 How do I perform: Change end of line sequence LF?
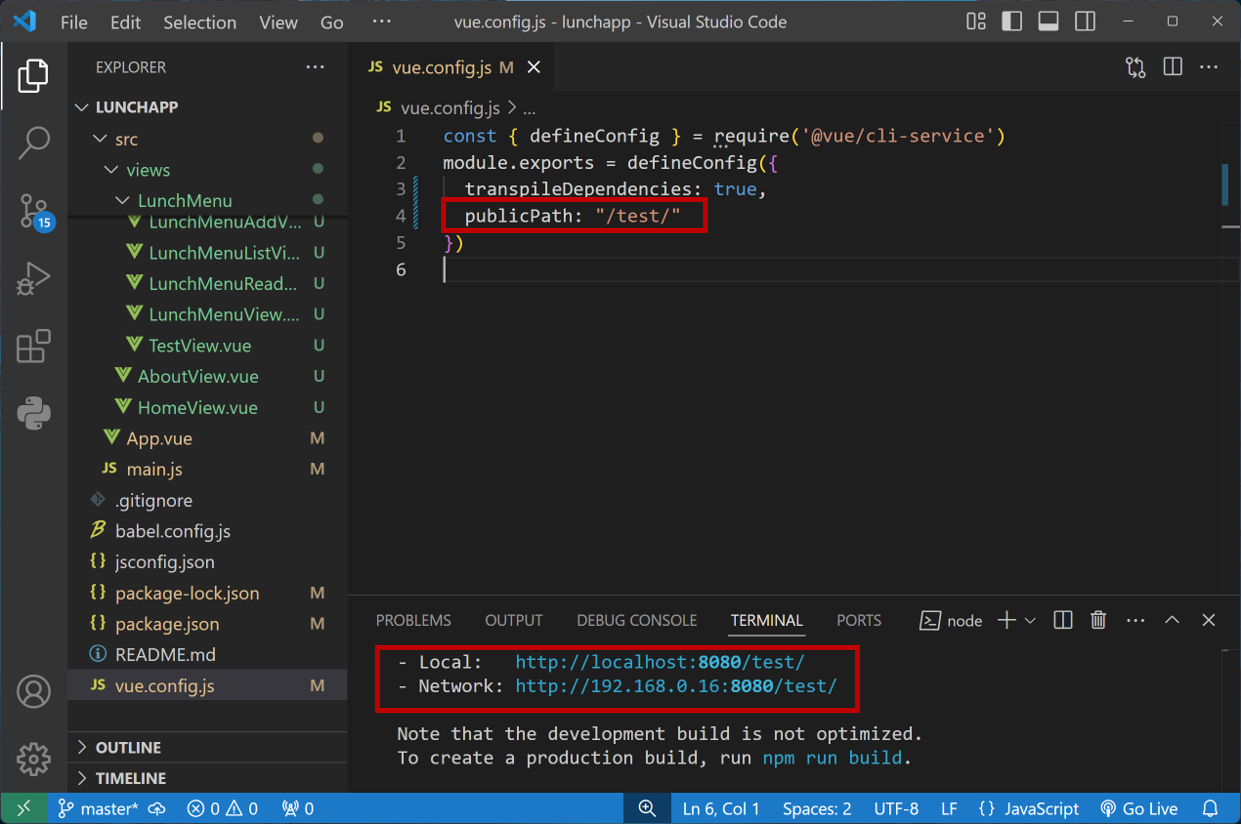[x=949, y=809]
